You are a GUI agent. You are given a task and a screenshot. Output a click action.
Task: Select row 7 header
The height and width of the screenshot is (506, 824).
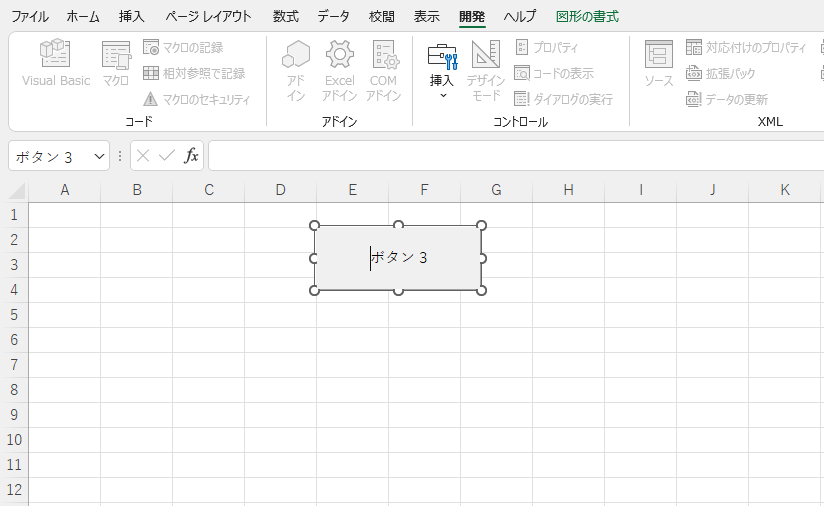click(14, 365)
